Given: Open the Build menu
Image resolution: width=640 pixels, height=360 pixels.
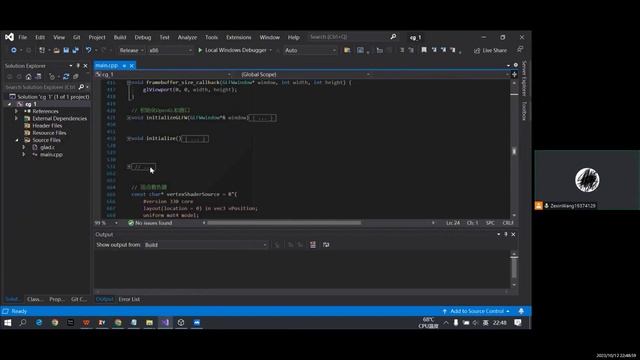Looking at the screenshot, I should [120, 37].
